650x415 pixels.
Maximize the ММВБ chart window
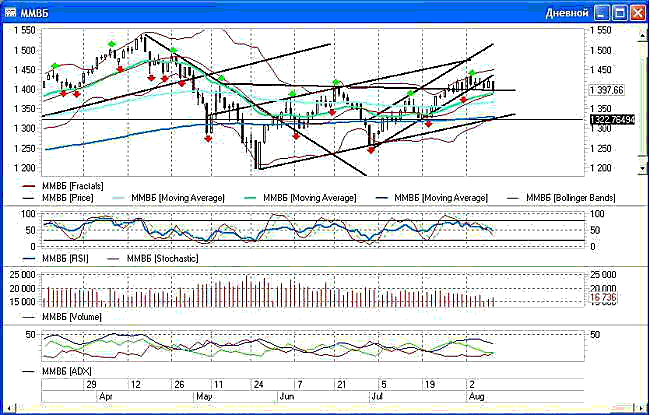coord(618,12)
